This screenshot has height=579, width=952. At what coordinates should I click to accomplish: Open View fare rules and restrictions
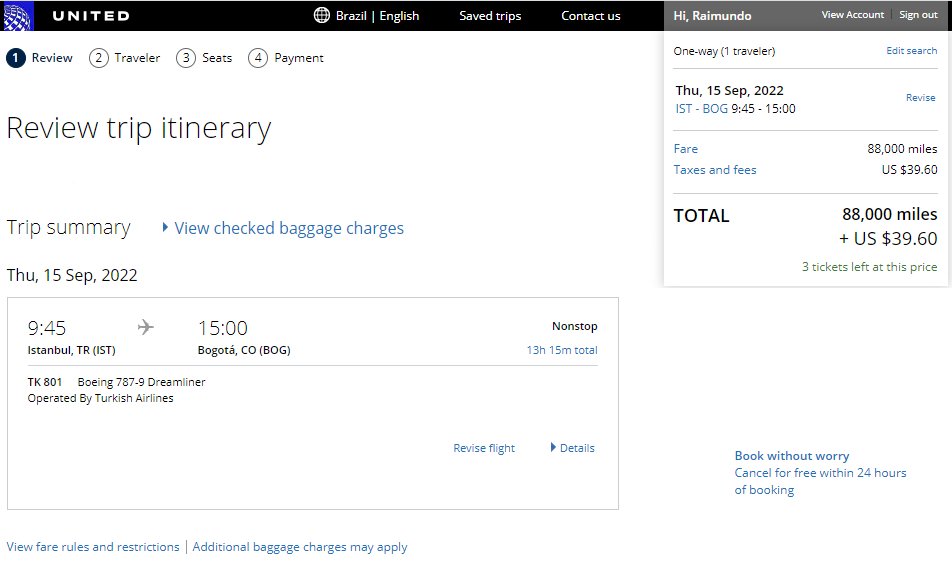93,546
